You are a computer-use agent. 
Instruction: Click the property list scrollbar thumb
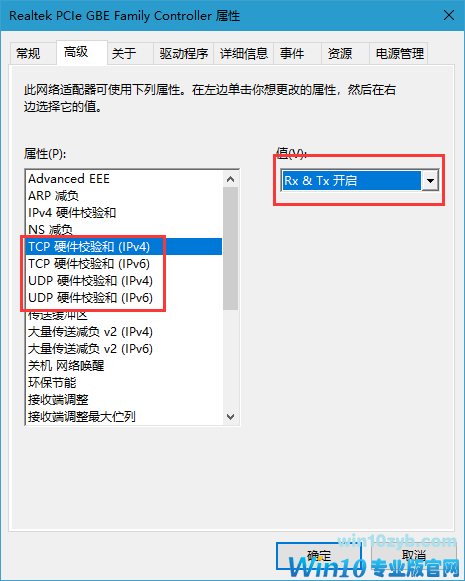coord(230,248)
